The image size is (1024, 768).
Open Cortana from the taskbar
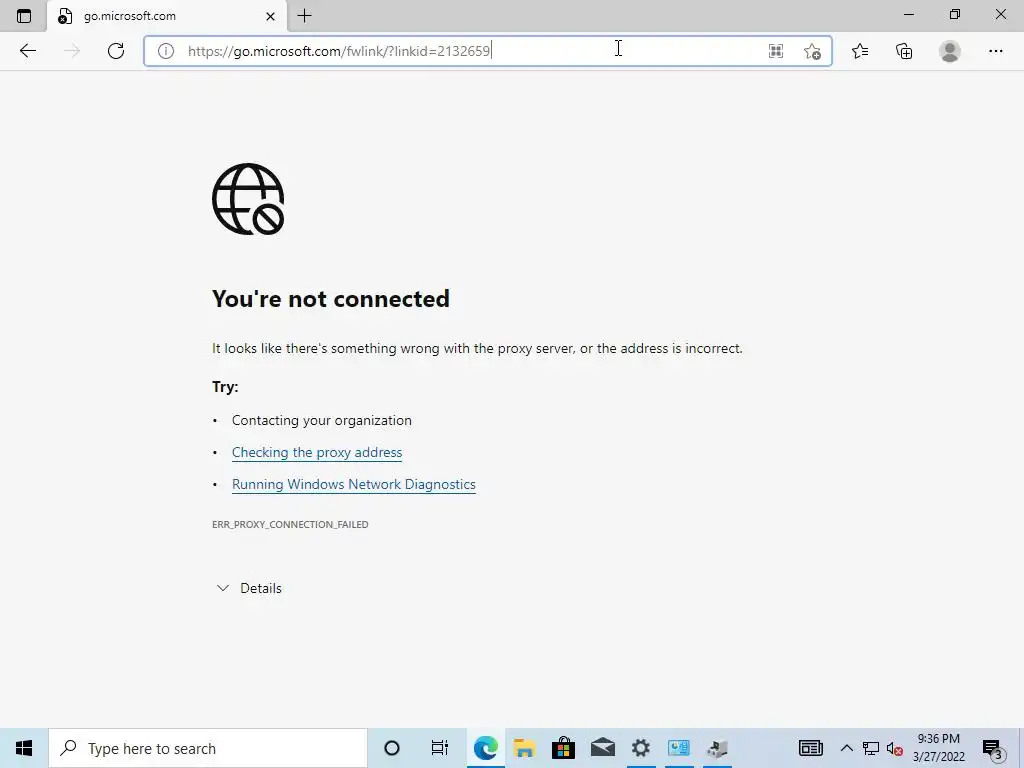click(x=392, y=748)
